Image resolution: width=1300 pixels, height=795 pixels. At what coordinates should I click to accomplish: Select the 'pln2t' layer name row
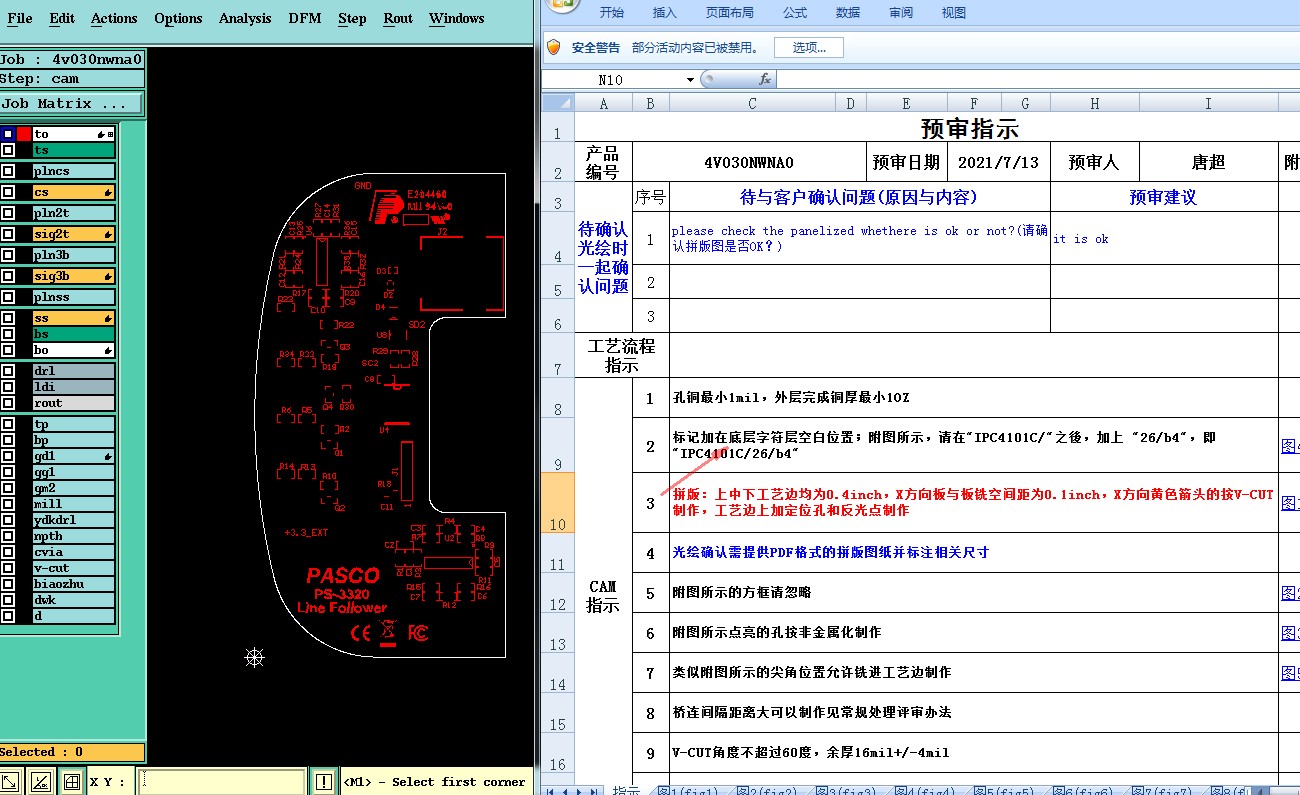[x=73, y=213]
